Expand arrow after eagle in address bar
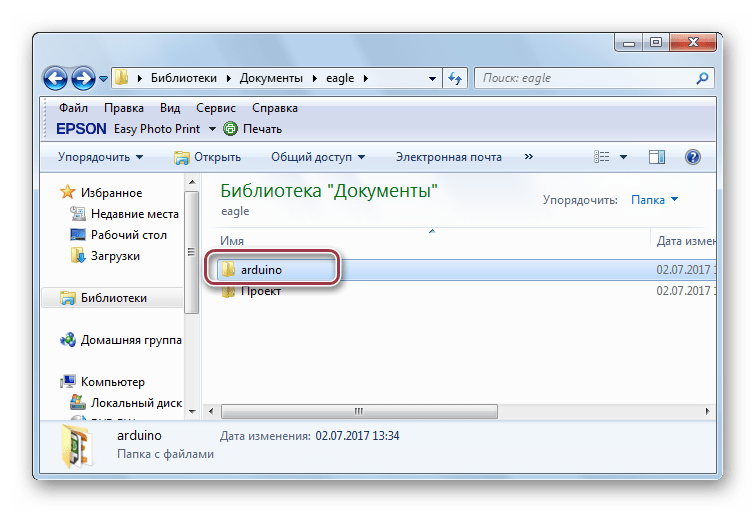756x513 pixels. pyautogui.click(x=366, y=78)
